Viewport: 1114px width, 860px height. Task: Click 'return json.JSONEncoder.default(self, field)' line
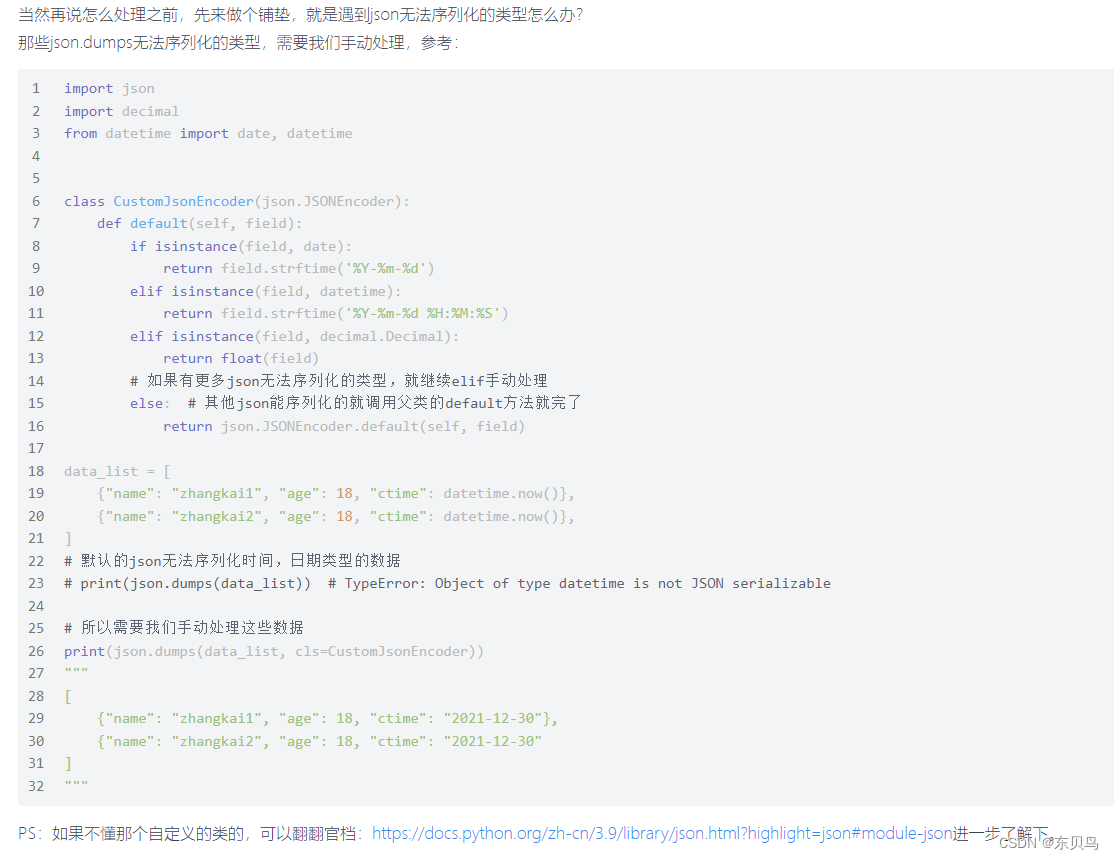pyautogui.click(x=344, y=426)
